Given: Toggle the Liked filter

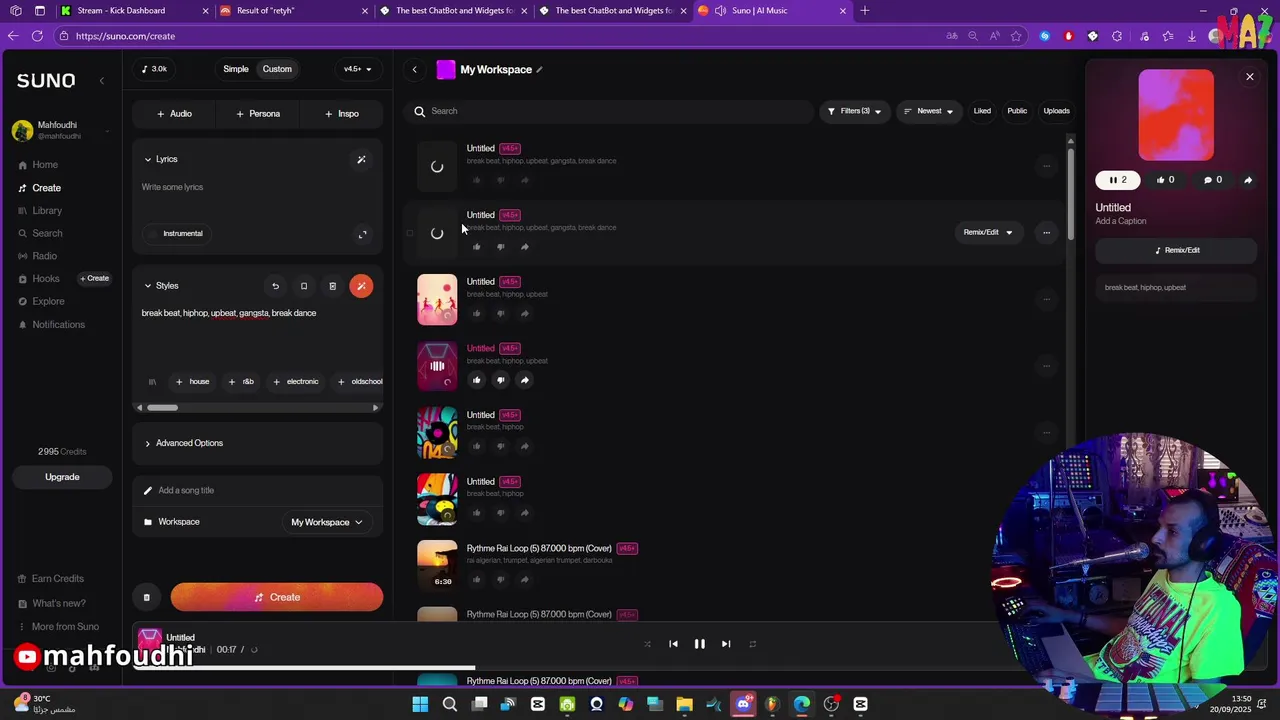Looking at the screenshot, I should 982,111.
